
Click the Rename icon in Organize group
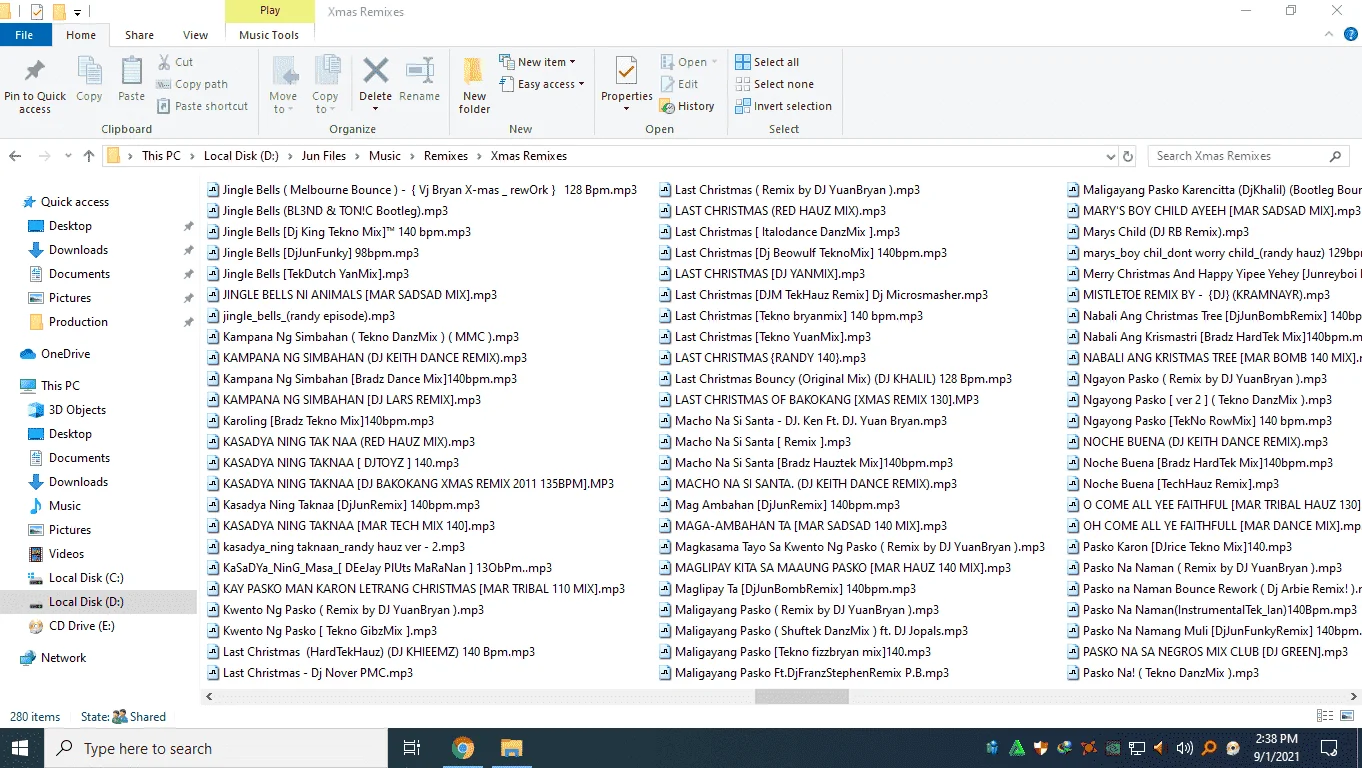coord(419,71)
